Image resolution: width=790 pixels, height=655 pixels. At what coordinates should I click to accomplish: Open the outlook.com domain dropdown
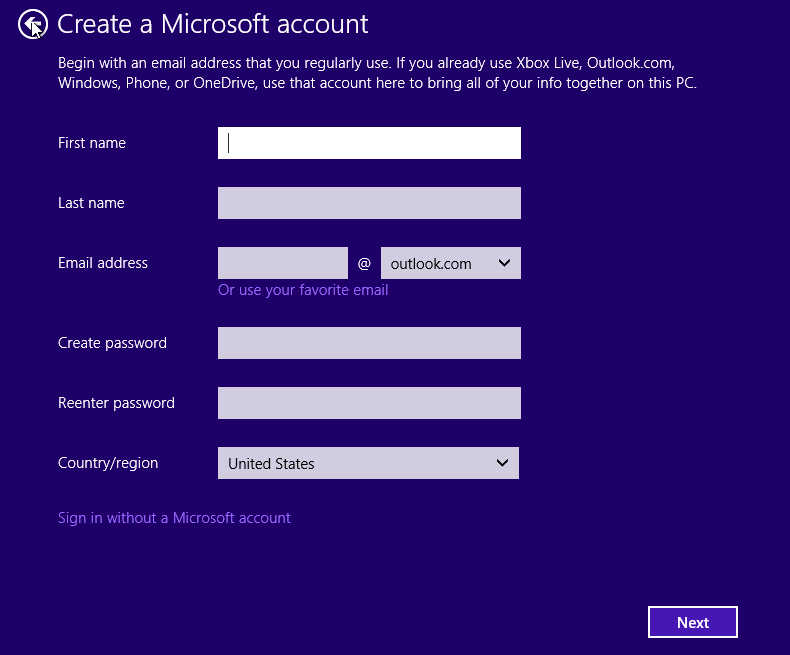click(x=451, y=263)
